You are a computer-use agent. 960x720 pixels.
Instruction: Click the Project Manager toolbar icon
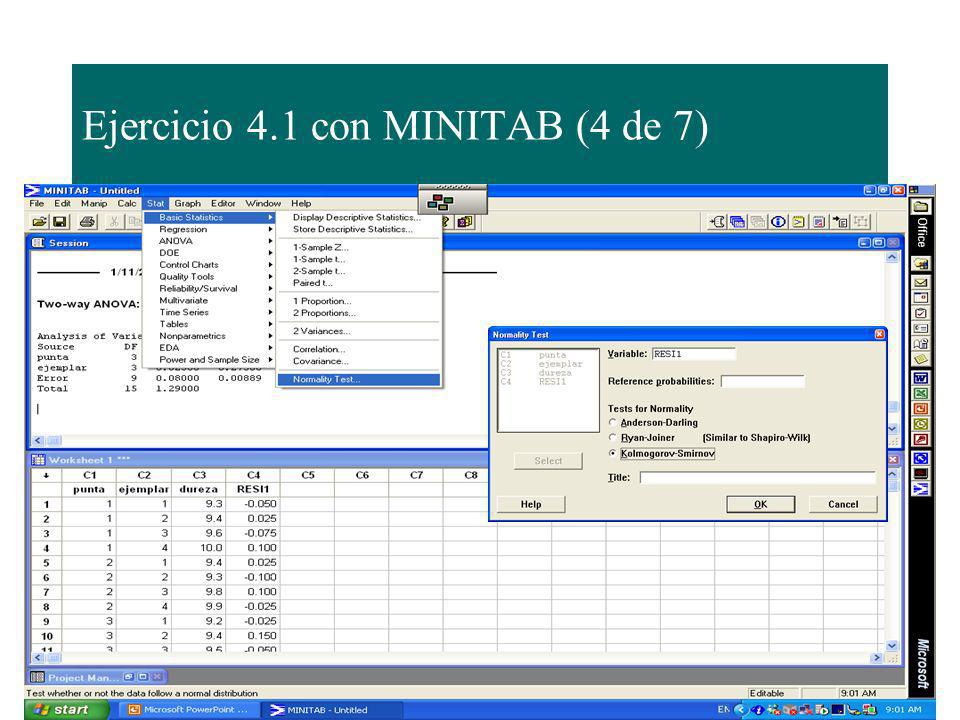861,222
